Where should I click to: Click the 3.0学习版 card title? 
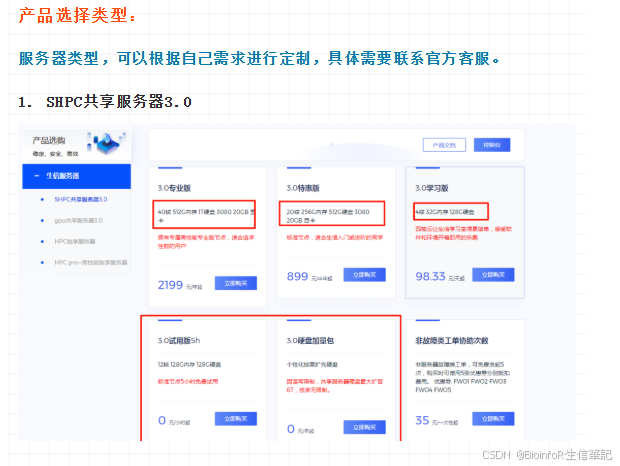coord(432,188)
